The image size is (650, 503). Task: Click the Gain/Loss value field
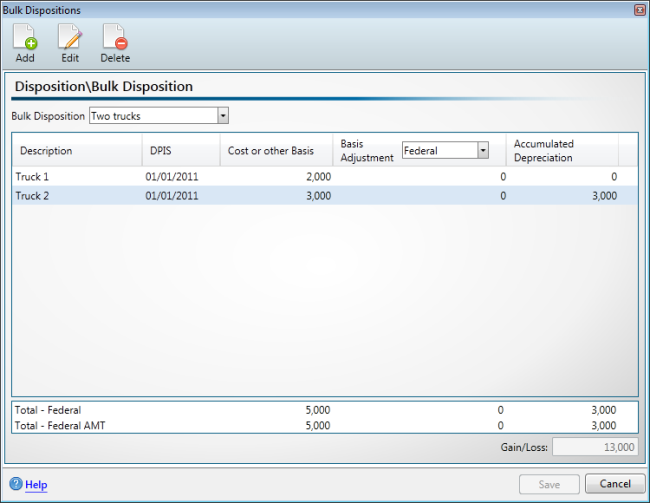coord(594,448)
